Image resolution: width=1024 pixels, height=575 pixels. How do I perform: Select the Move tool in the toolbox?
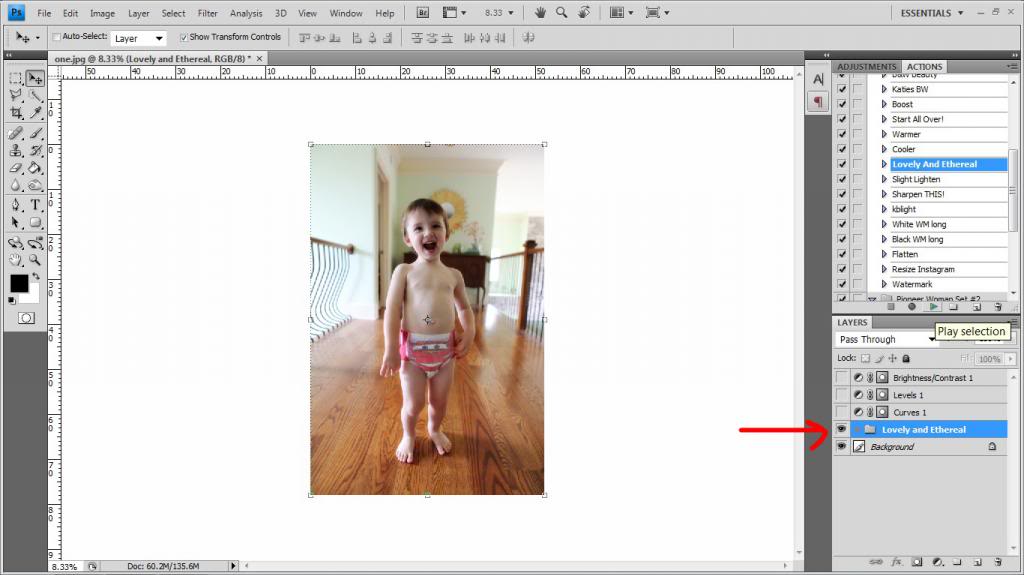click(x=35, y=78)
